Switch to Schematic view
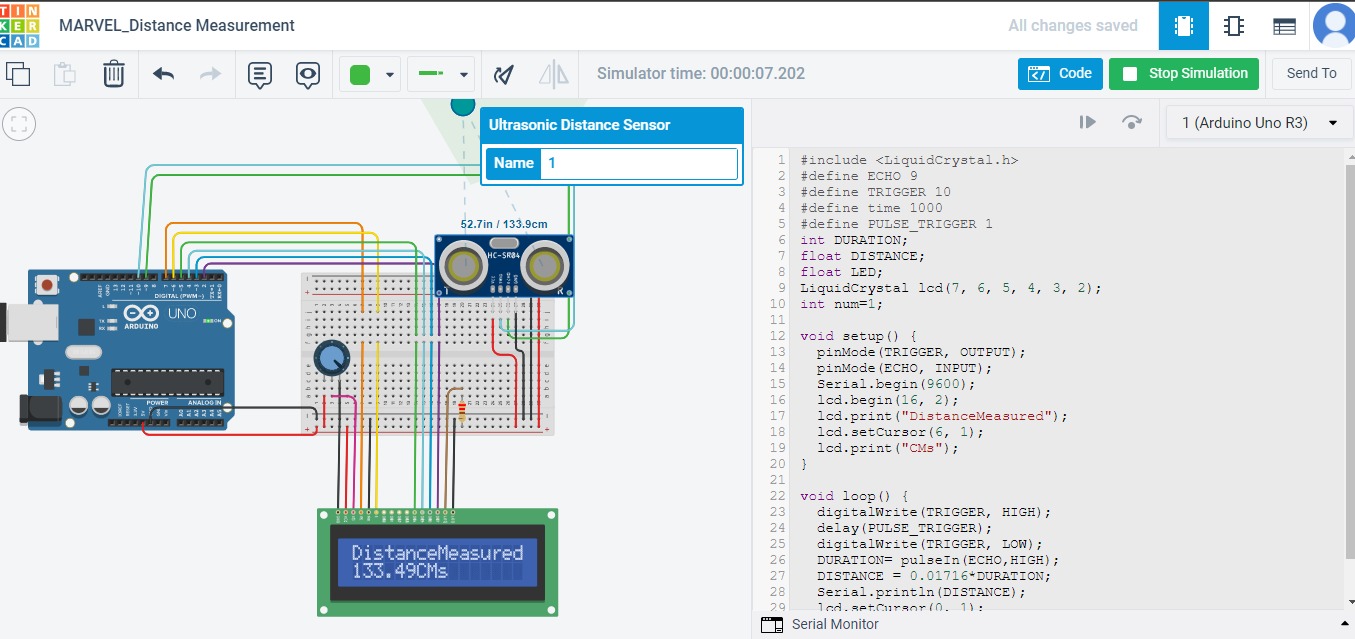 pos(1234,26)
